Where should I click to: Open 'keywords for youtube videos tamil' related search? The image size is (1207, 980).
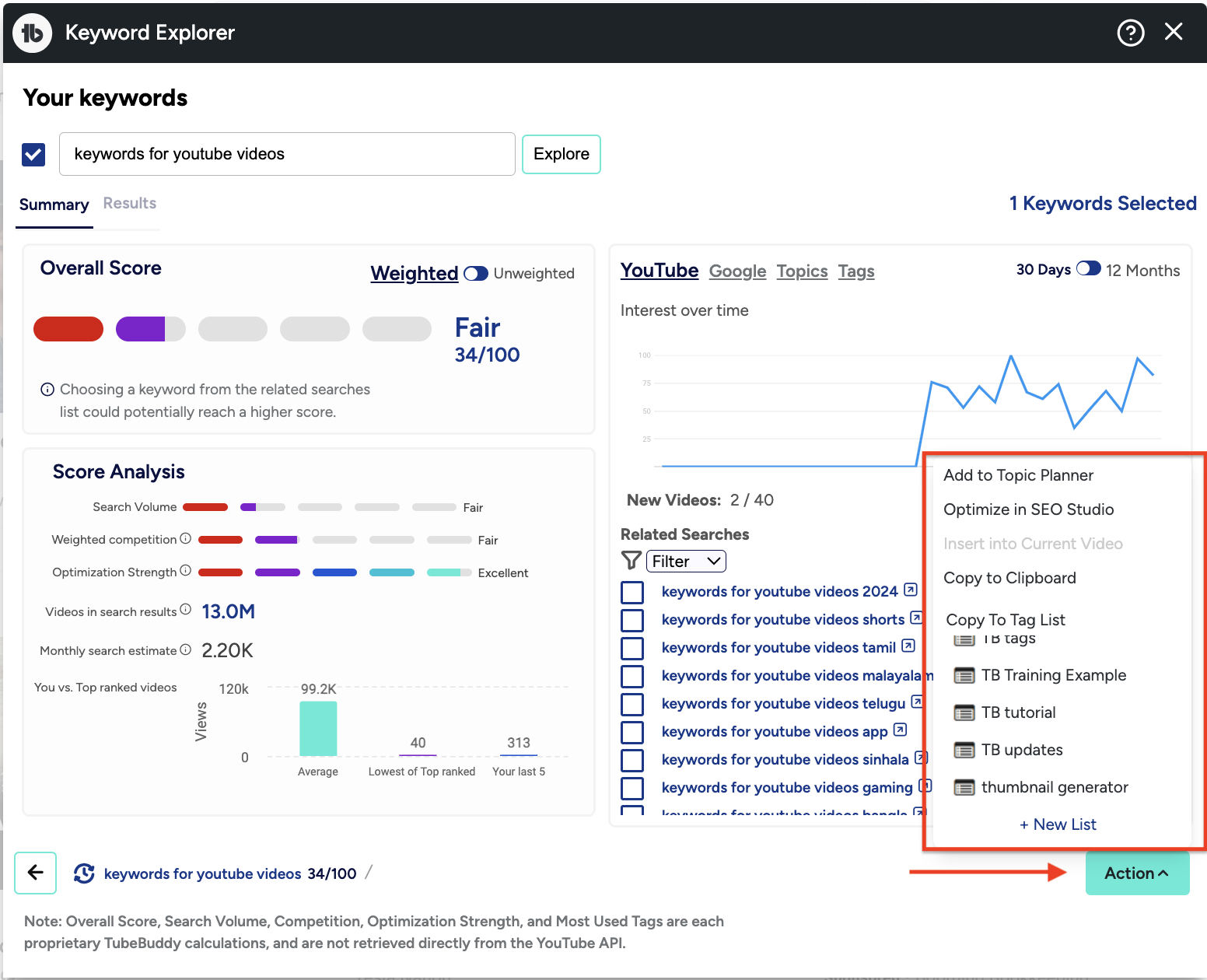(778, 648)
